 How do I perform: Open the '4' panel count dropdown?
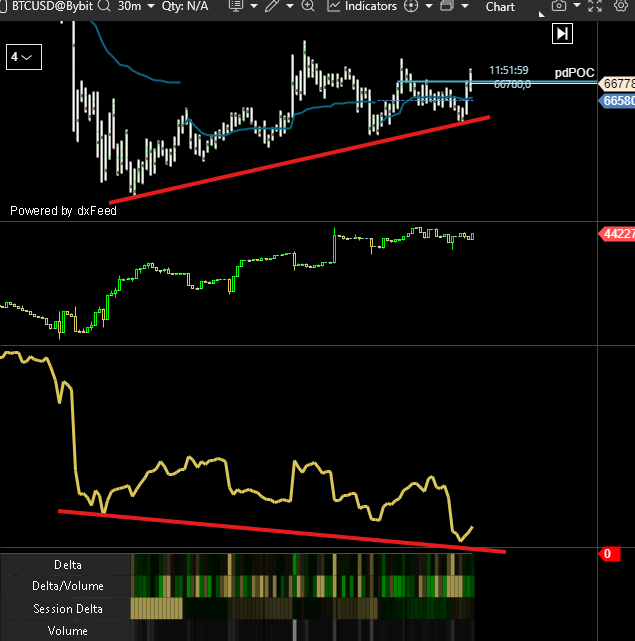24,57
